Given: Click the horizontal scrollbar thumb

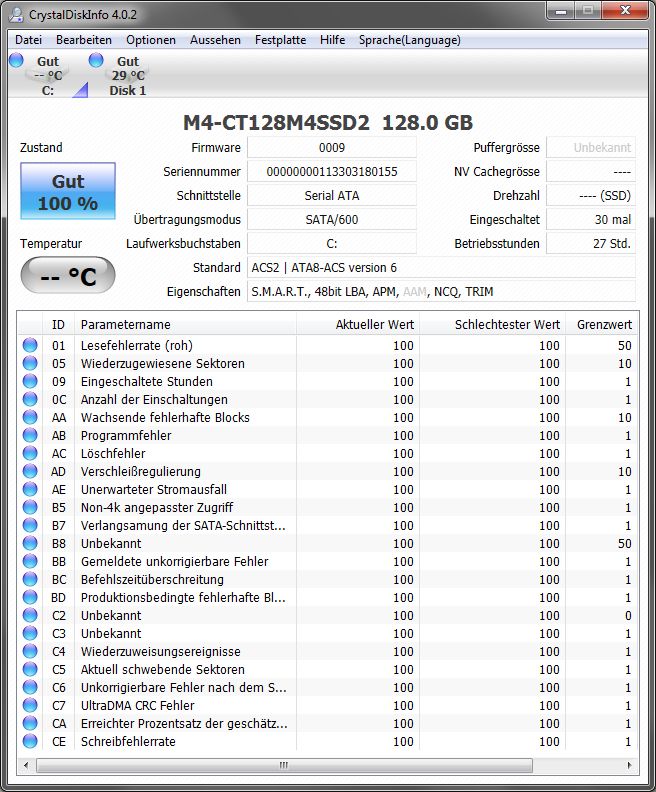Looking at the screenshot, I should tap(284, 765).
